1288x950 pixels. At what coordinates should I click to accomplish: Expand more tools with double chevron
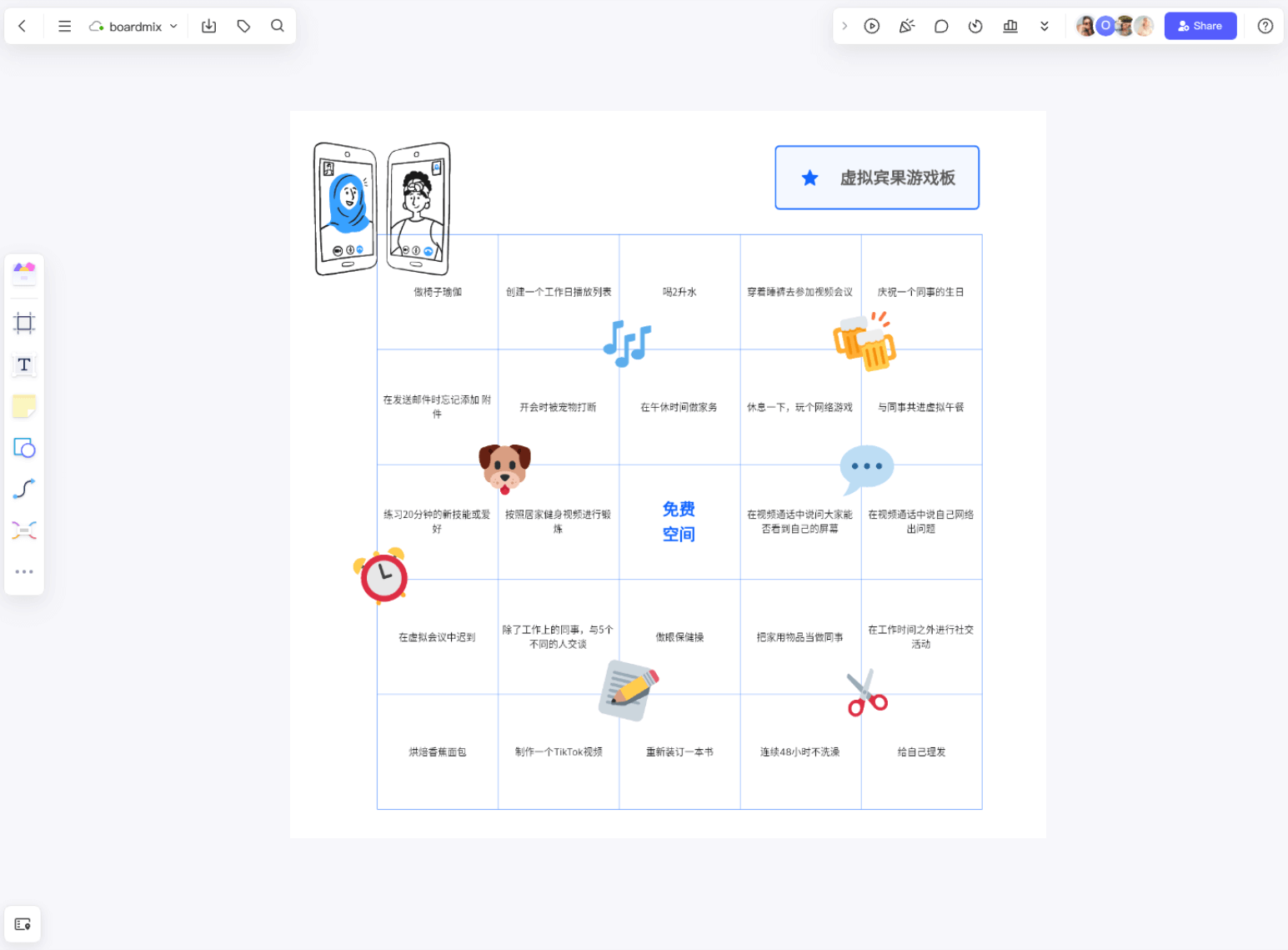pyautogui.click(x=1045, y=26)
